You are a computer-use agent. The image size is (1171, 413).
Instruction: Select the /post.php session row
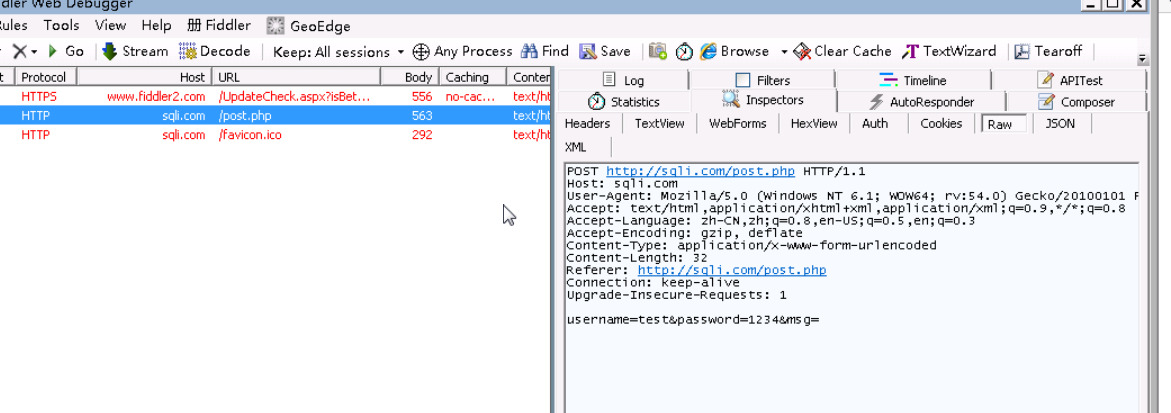click(275, 116)
